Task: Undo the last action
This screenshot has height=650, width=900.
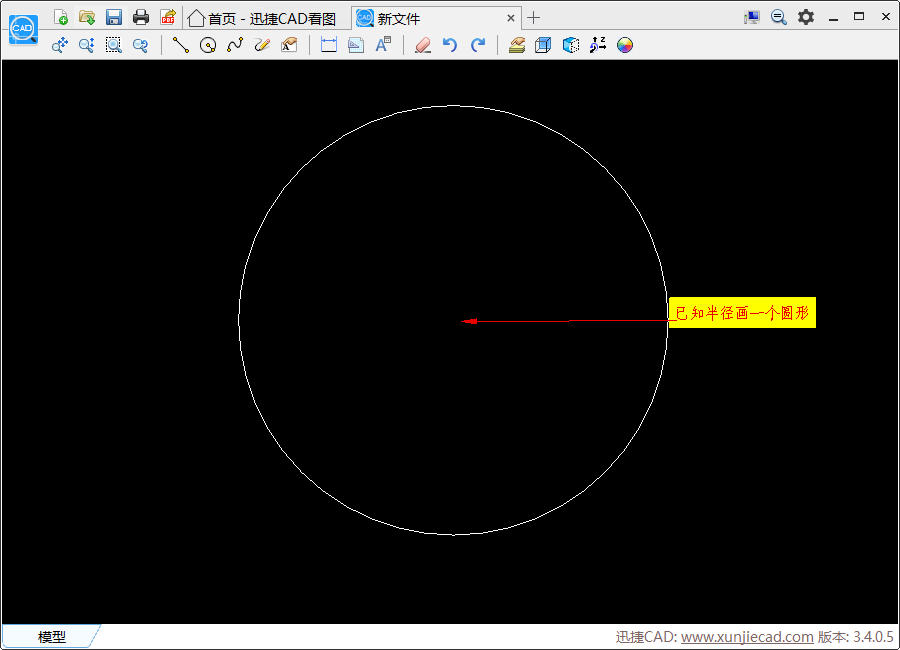Action: pyautogui.click(x=450, y=45)
